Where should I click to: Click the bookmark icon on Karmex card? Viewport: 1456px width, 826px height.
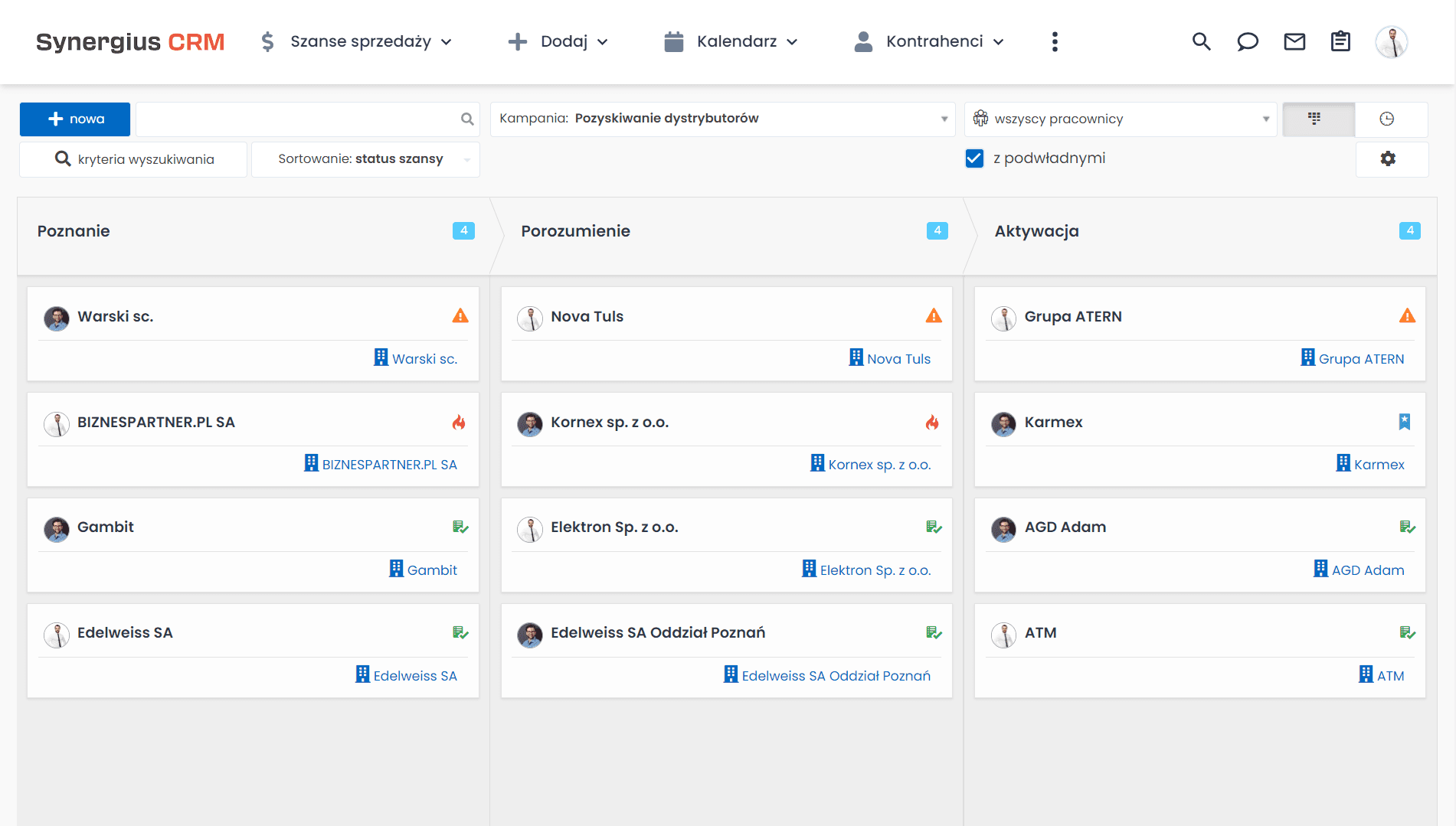(x=1405, y=422)
